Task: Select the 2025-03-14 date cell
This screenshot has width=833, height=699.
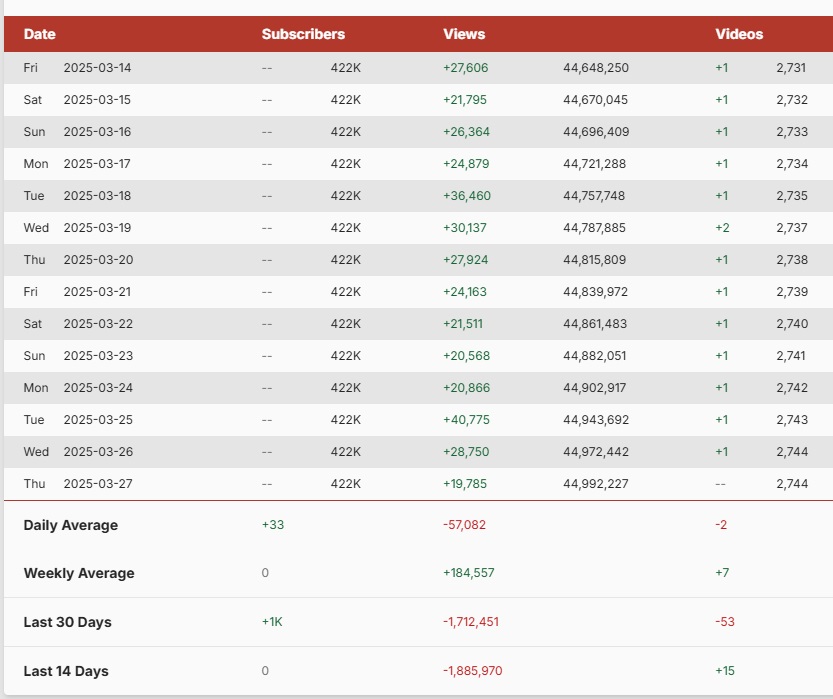Action: tap(97, 68)
